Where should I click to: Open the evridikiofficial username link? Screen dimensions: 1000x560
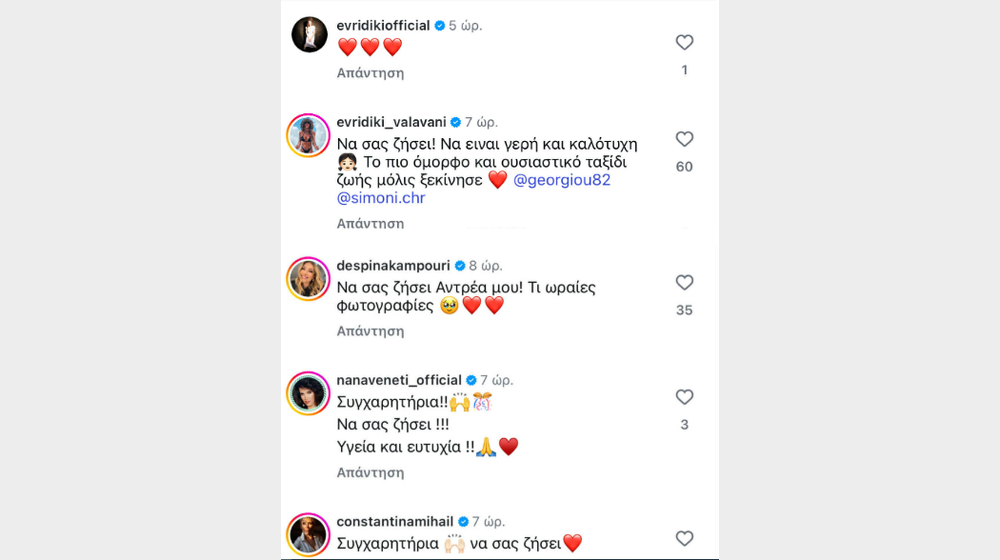(383, 25)
